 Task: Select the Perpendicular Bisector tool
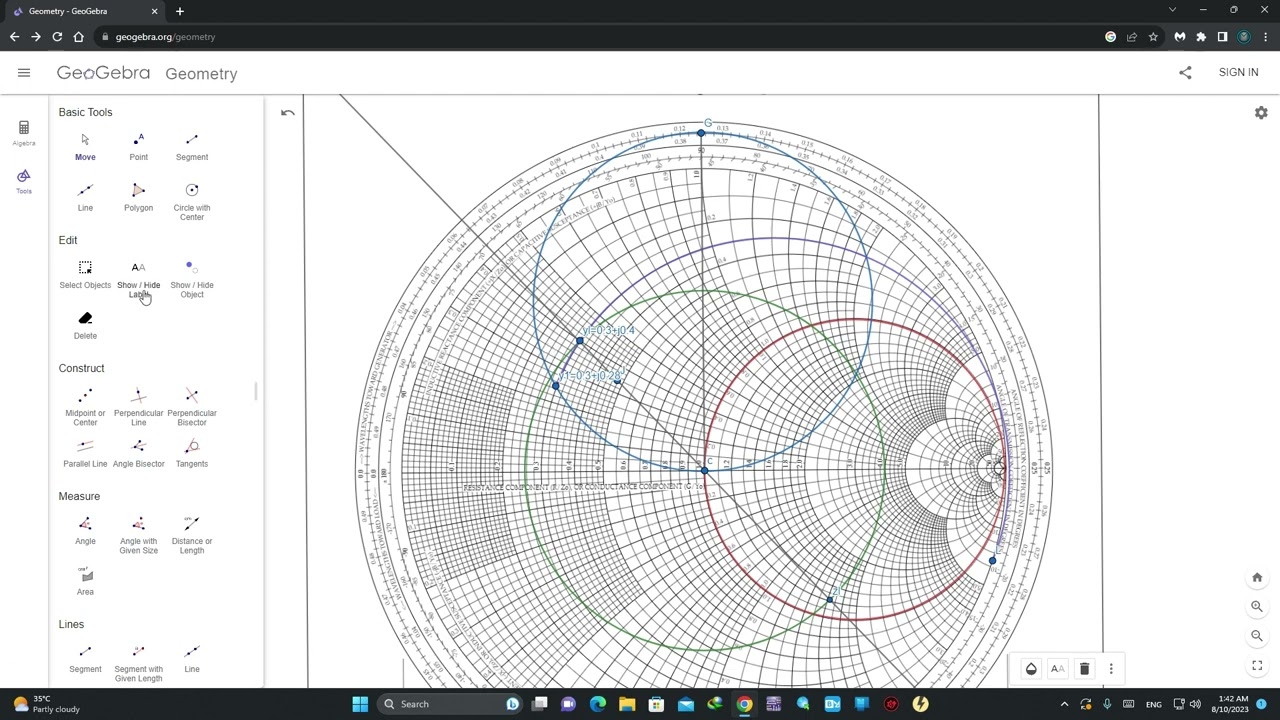[x=192, y=406]
